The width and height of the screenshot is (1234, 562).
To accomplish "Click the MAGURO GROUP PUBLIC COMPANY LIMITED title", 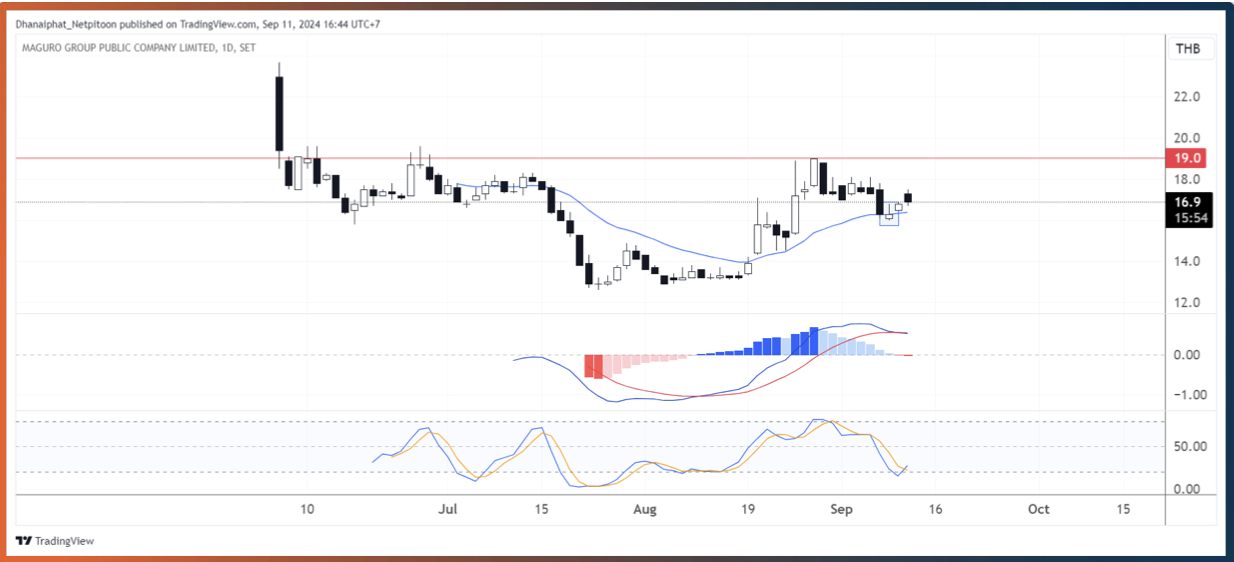I will (118, 47).
